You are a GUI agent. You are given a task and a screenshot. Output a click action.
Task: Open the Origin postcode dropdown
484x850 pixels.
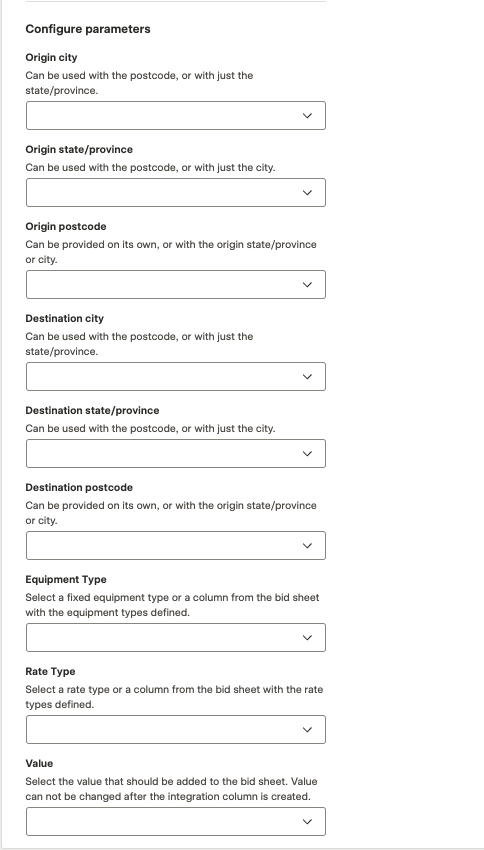176,285
